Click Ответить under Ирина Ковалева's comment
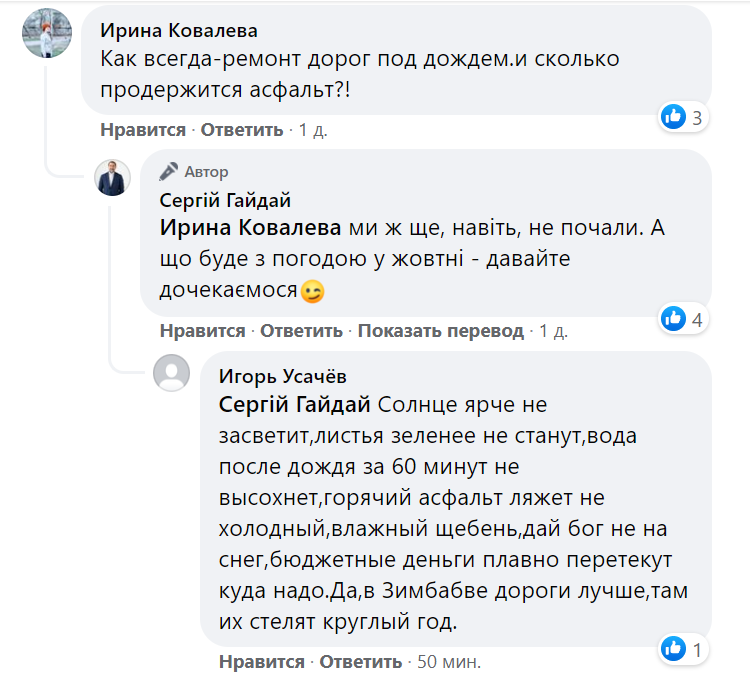This screenshot has width=750, height=682. (243, 130)
